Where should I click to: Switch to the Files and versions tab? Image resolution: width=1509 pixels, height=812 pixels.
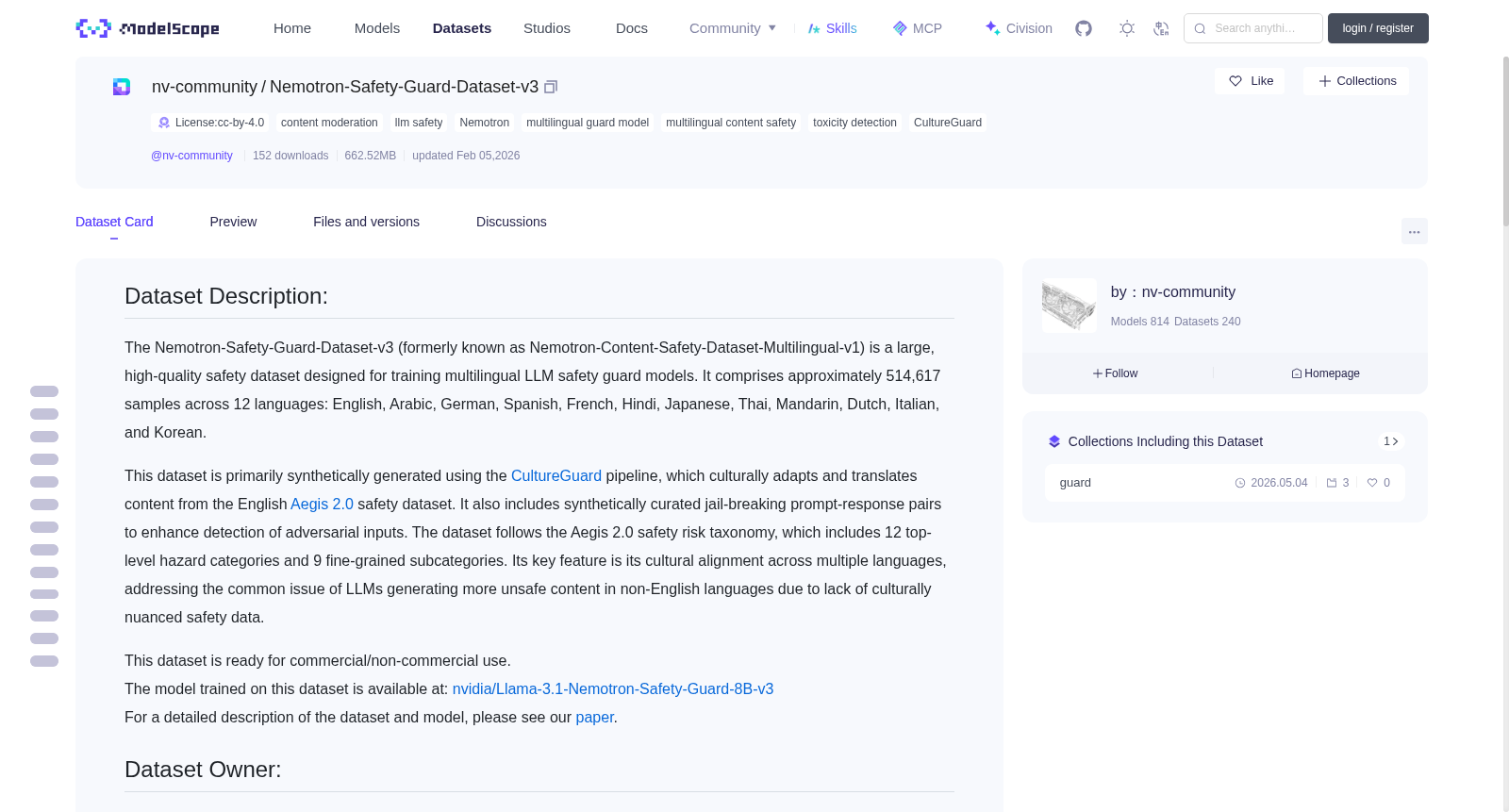(x=366, y=222)
